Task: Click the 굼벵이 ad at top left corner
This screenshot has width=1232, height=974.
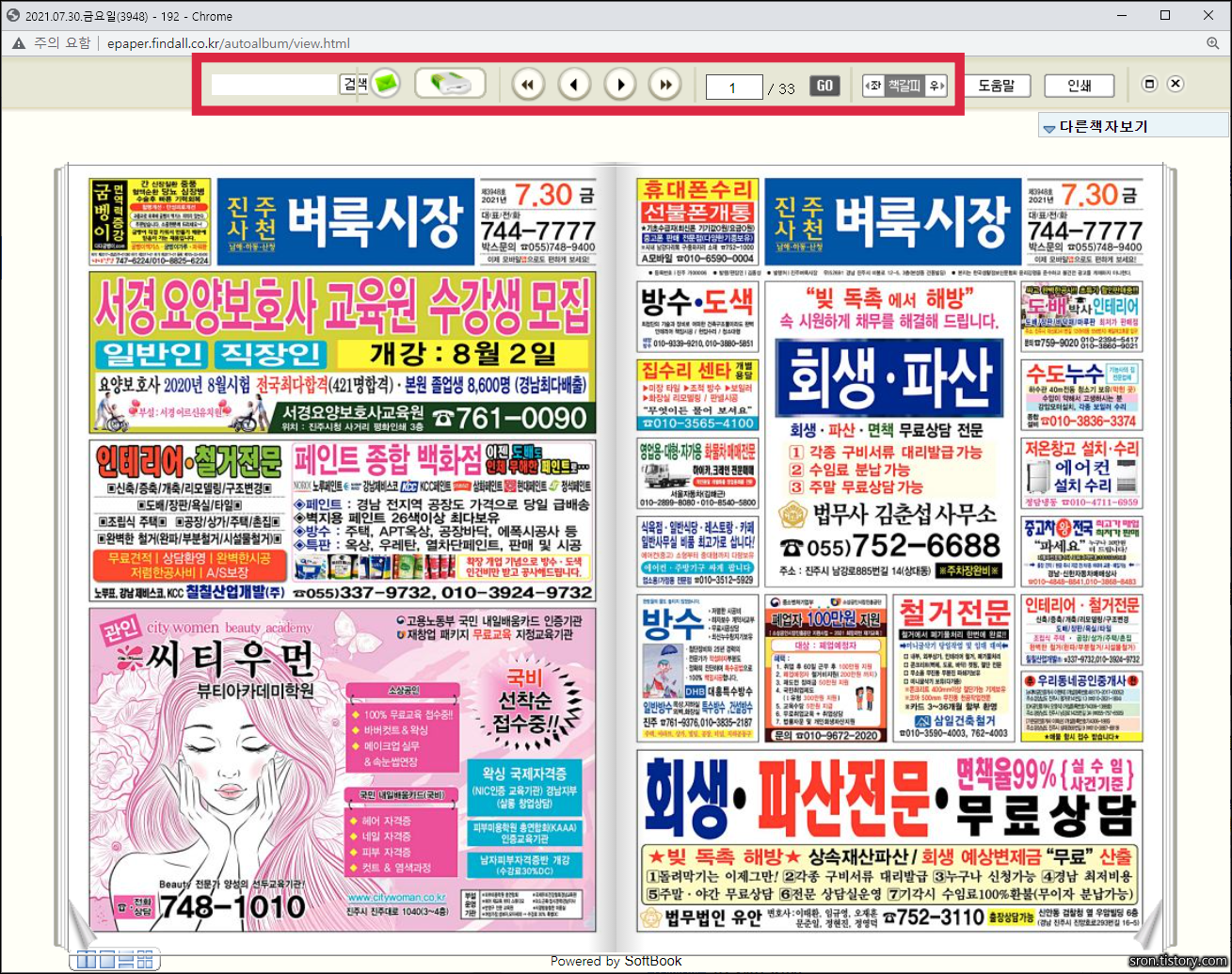Action: coord(150,222)
